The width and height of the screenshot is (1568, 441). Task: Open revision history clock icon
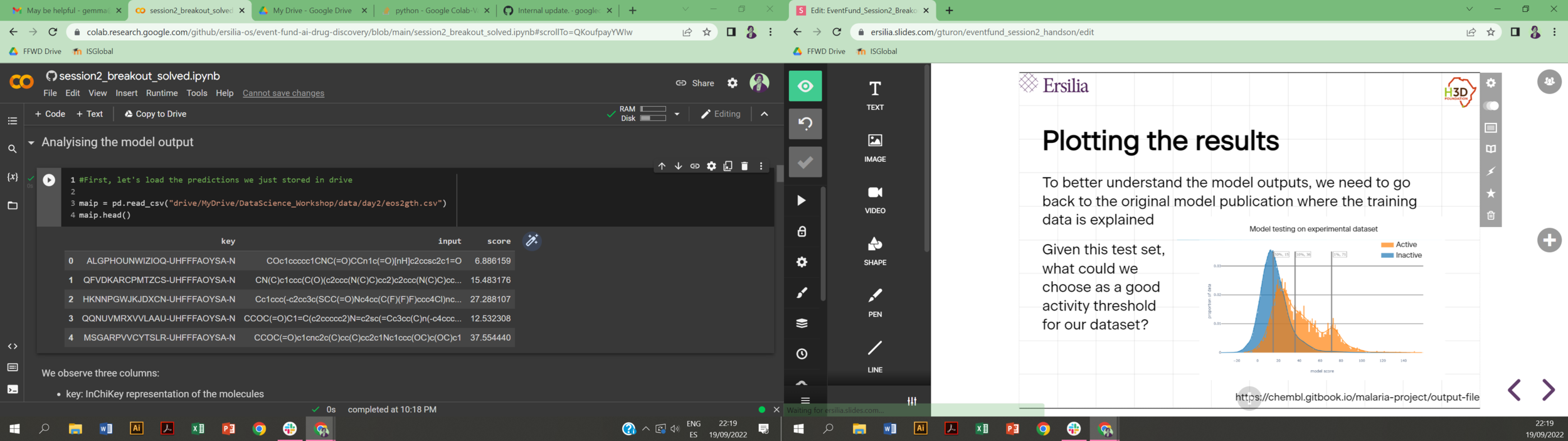[x=802, y=354]
